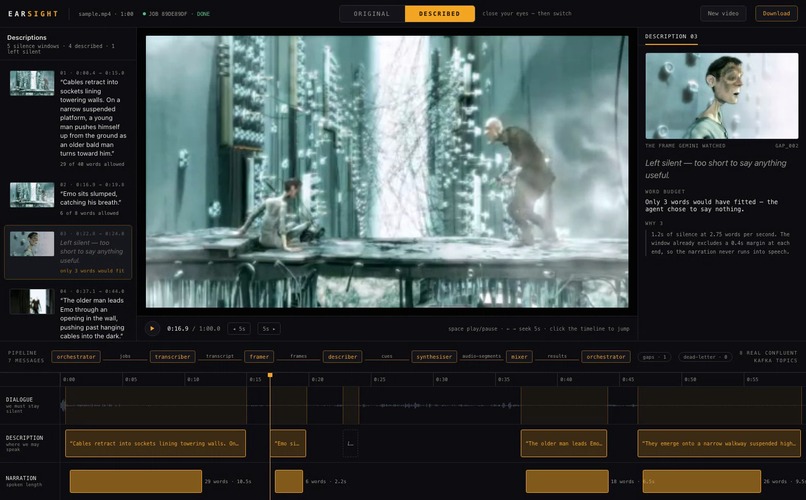Click the DIALOGUE track label

click(20, 399)
